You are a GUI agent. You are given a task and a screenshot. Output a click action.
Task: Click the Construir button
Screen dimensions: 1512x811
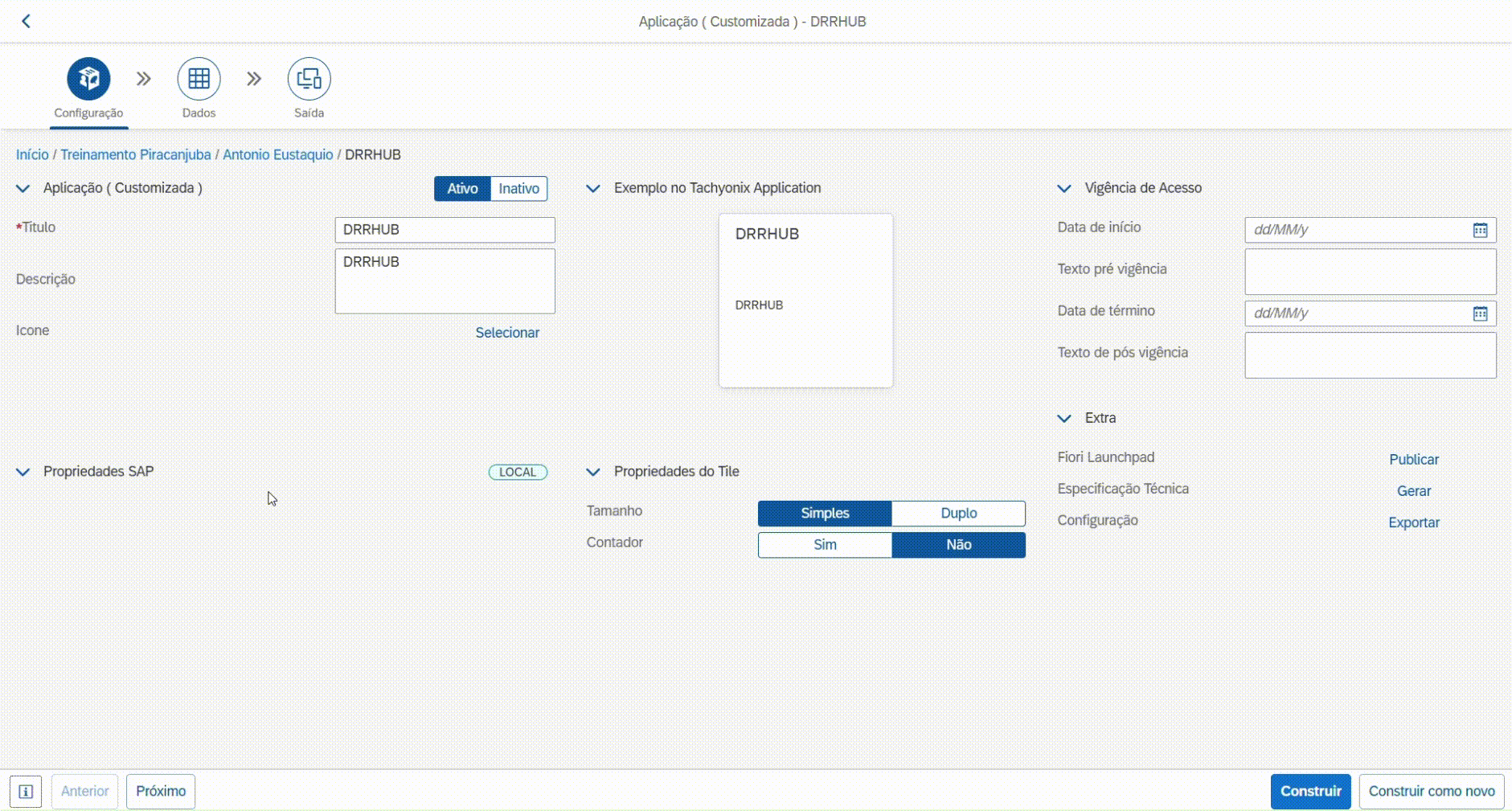(x=1310, y=792)
